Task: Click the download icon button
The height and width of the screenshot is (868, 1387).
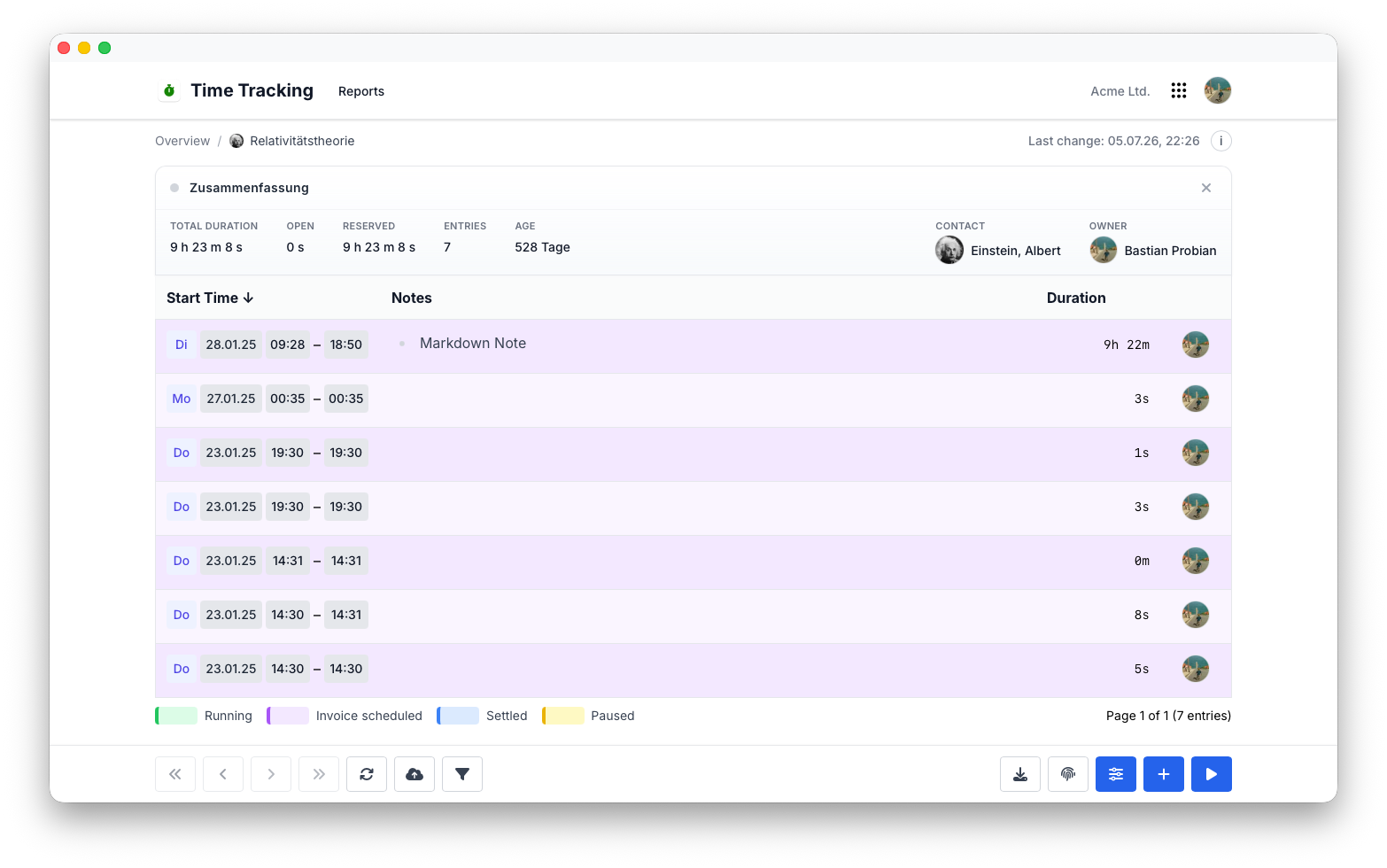Action: 1020,774
